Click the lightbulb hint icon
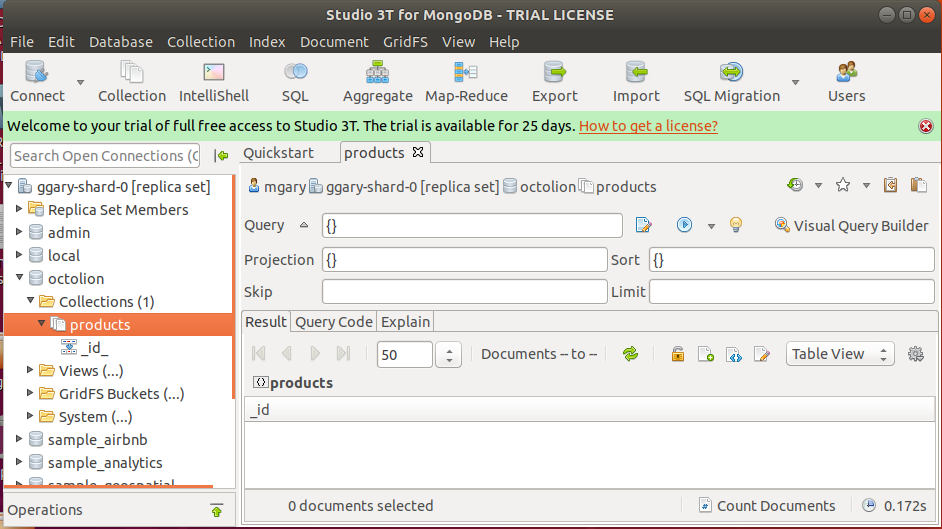The width and height of the screenshot is (942, 529). [x=736, y=225]
